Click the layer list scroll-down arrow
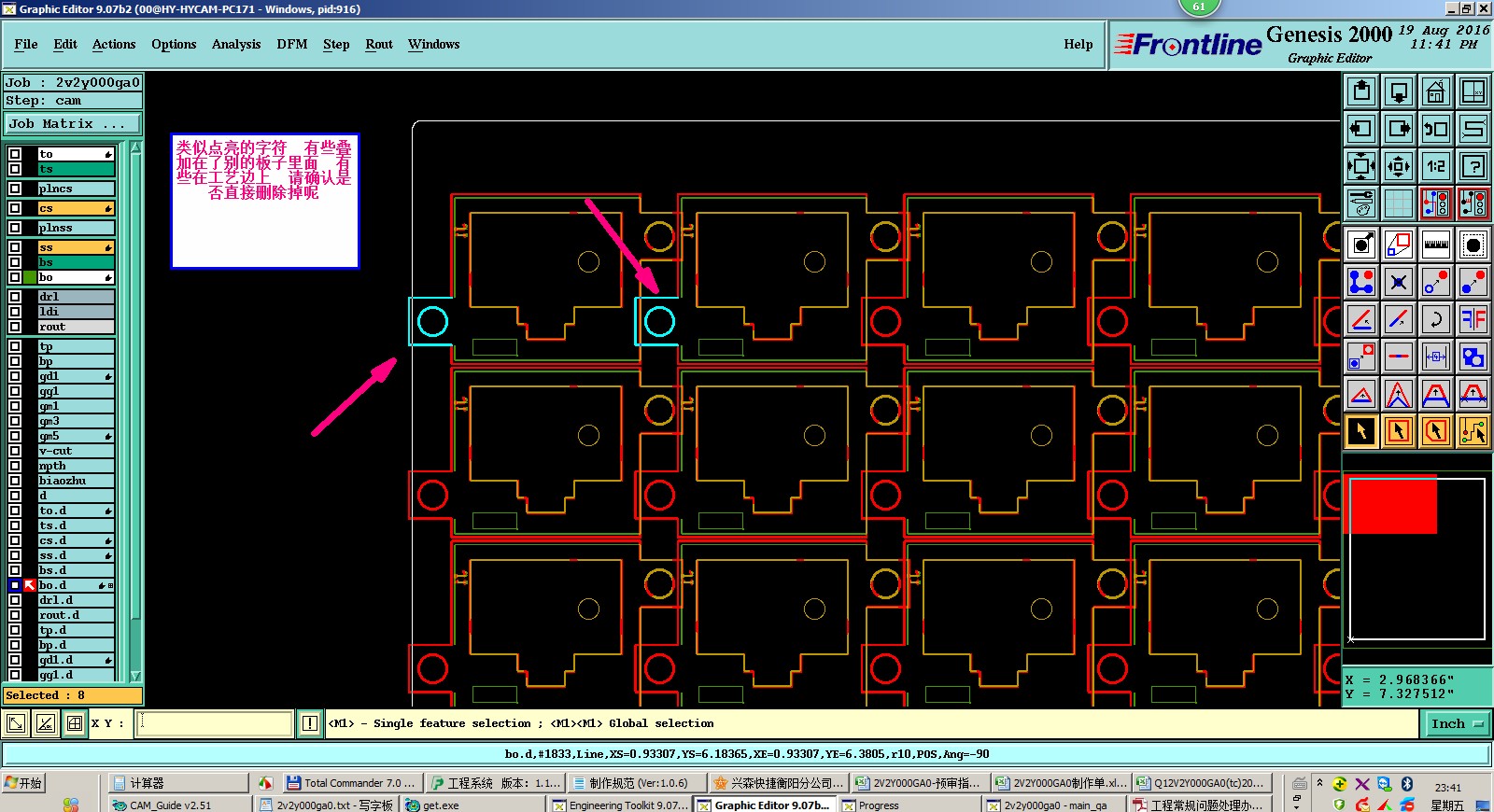The width and height of the screenshot is (1494, 812). pyautogui.click(x=135, y=676)
